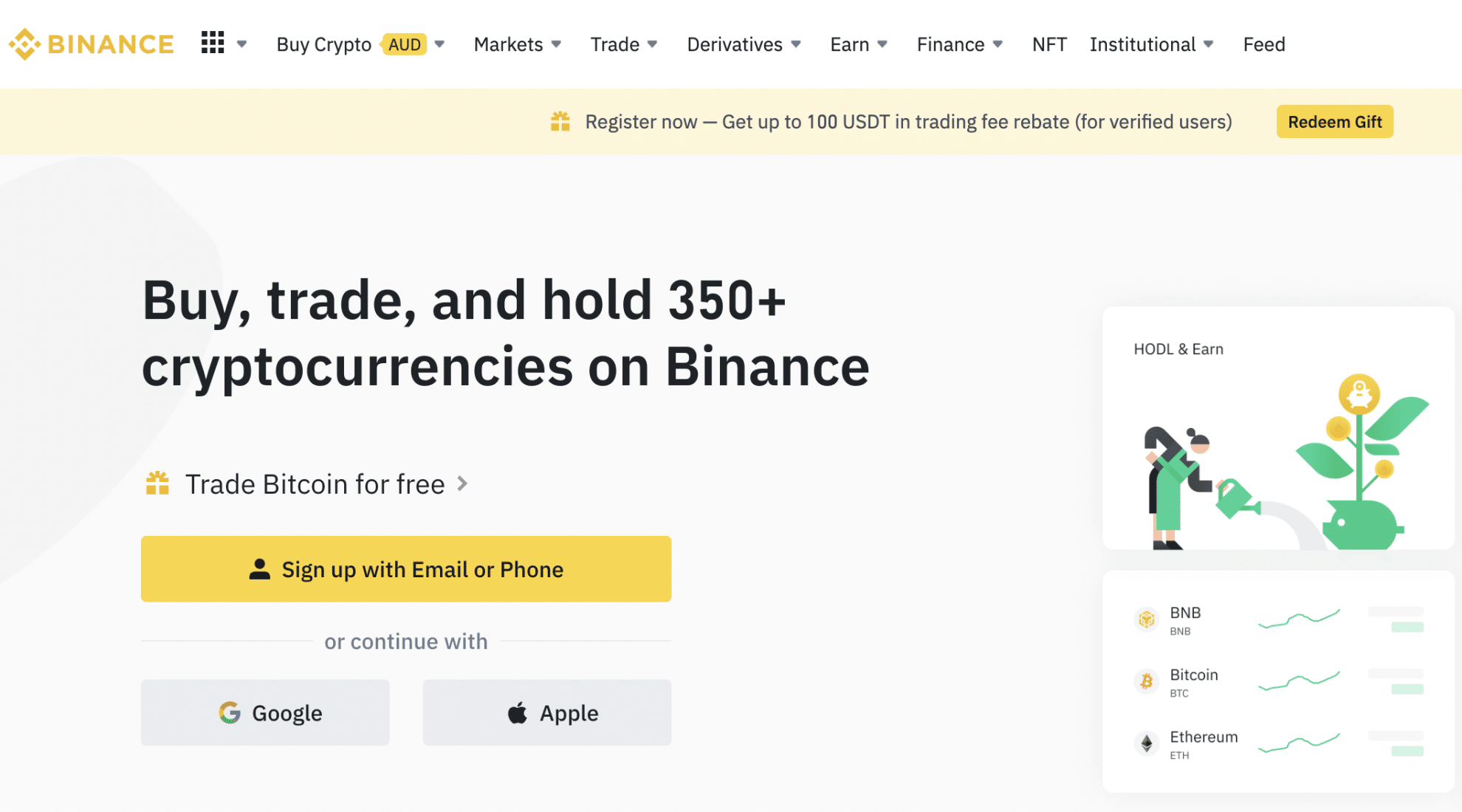Viewport: 1462px width, 812px height.
Task: Click the Google icon on the Google button
Action: 231,712
